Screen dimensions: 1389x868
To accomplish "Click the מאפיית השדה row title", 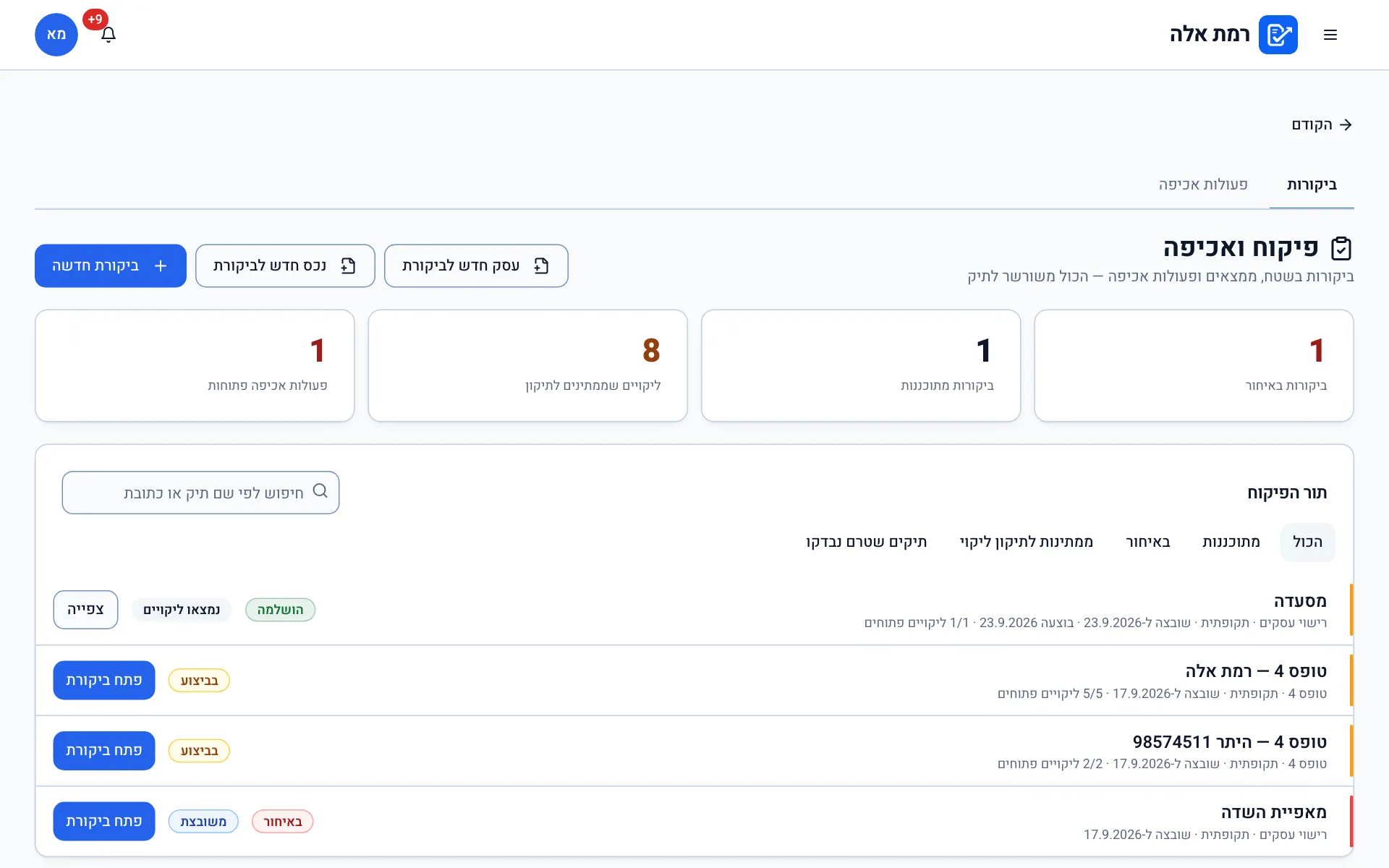I will click(1274, 812).
